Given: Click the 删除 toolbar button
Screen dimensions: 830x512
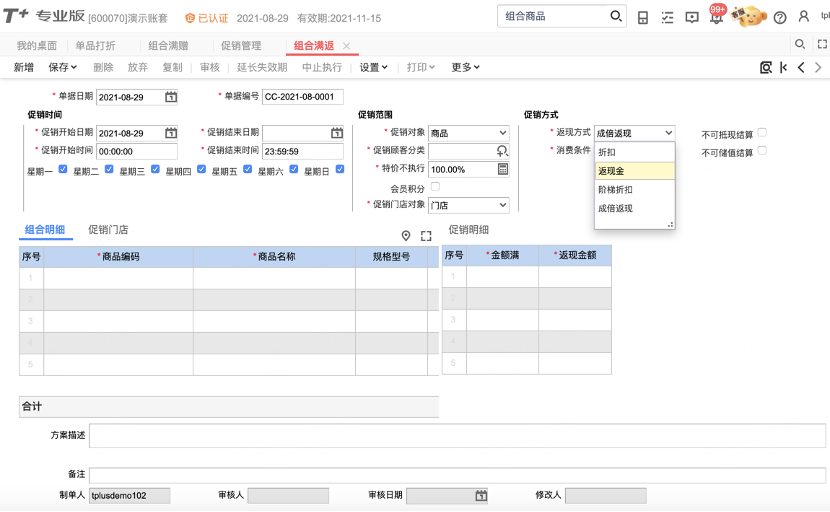Looking at the screenshot, I should pos(103,67).
